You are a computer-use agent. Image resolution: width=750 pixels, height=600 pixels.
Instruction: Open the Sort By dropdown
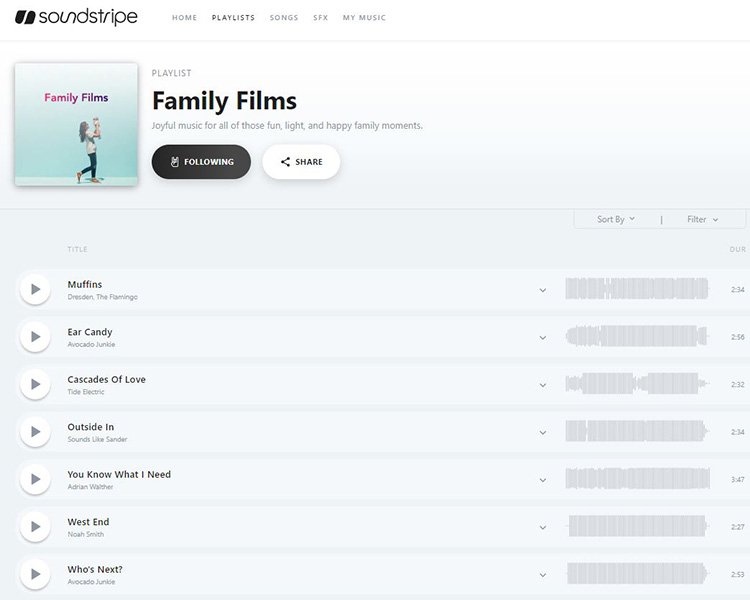point(616,219)
